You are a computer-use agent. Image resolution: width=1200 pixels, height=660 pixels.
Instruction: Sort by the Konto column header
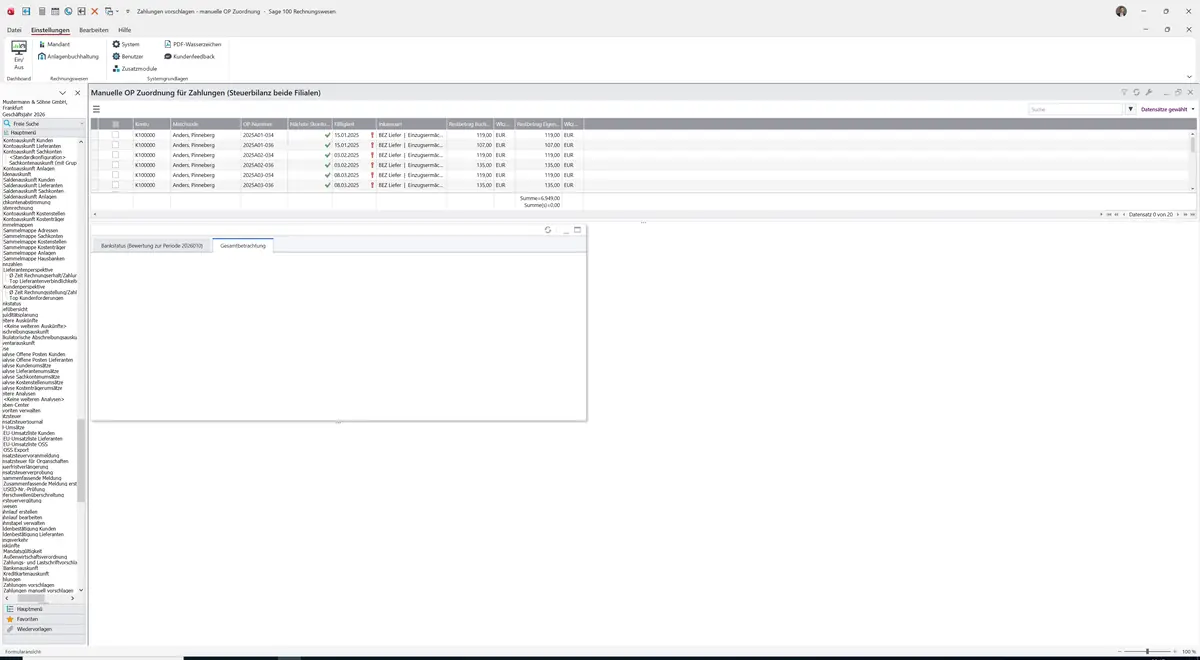(151, 124)
